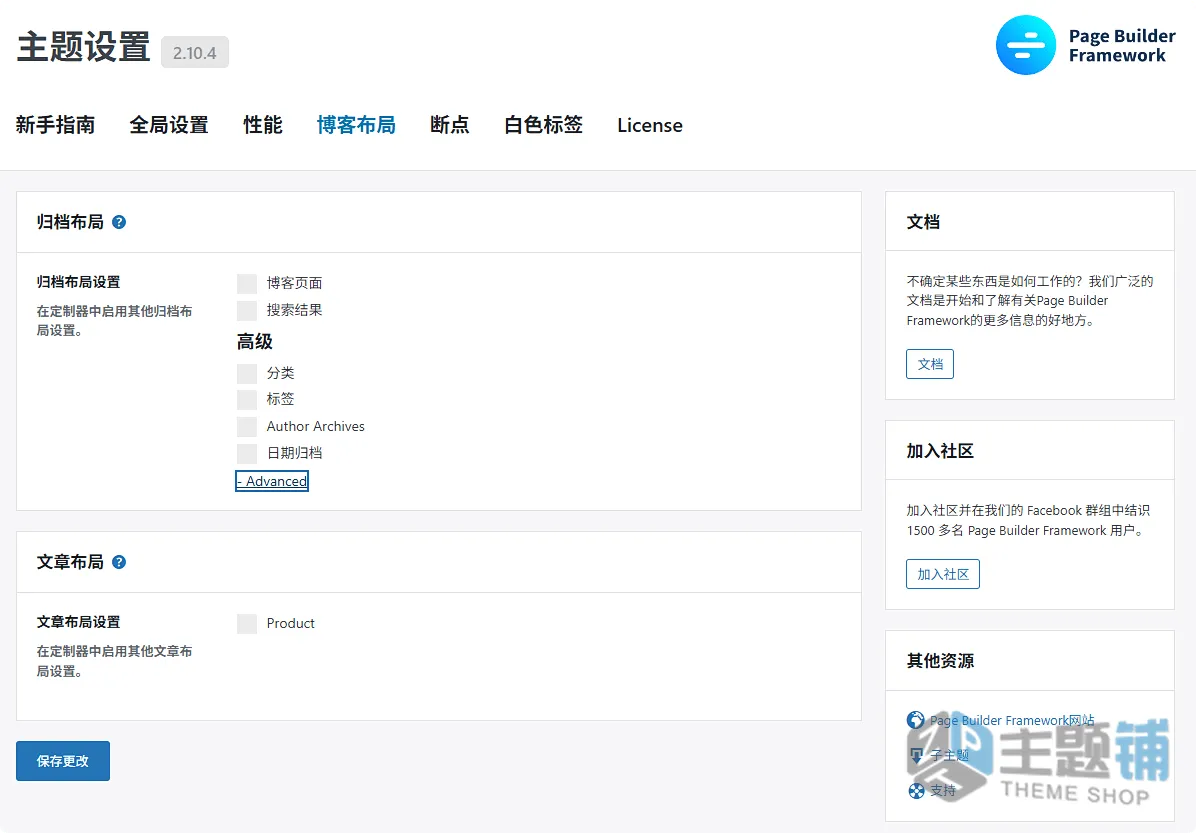Viewport: 1196px width, 833px height.
Task: Click the 主题设置 page title
Action: pos(83,47)
